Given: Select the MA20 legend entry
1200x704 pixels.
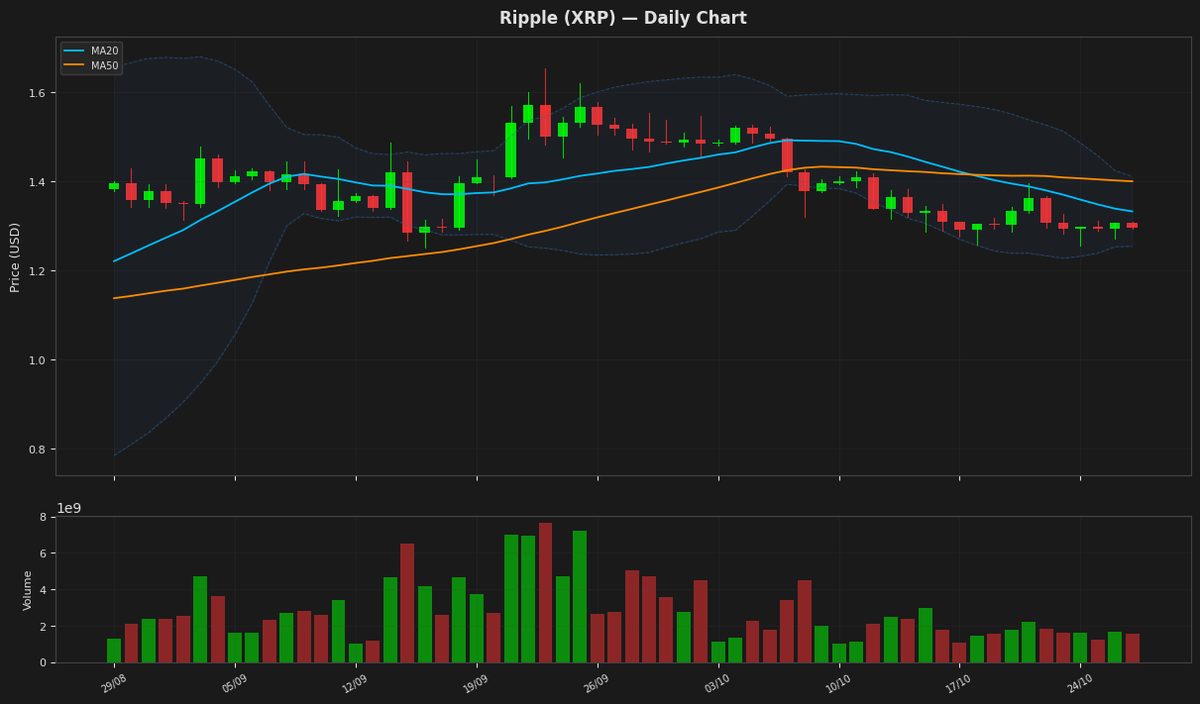Looking at the screenshot, I should (x=91, y=51).
